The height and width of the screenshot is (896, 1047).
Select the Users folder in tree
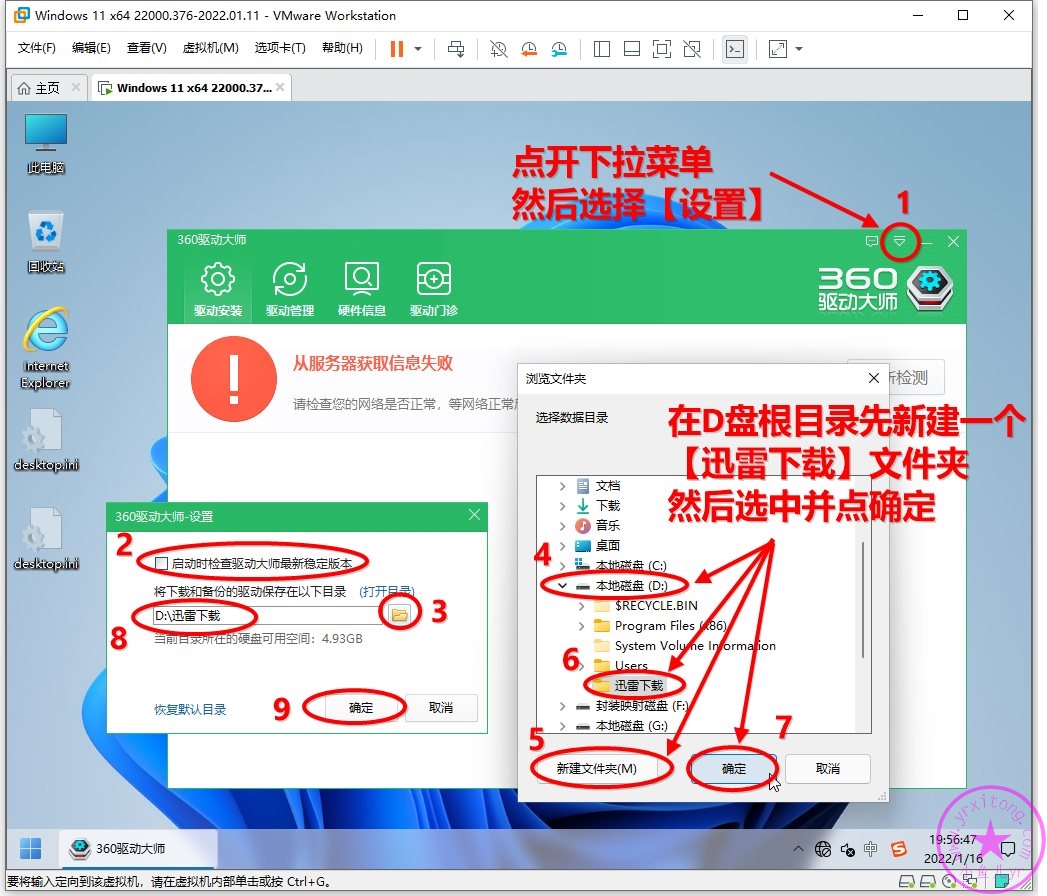coord(621,666)
